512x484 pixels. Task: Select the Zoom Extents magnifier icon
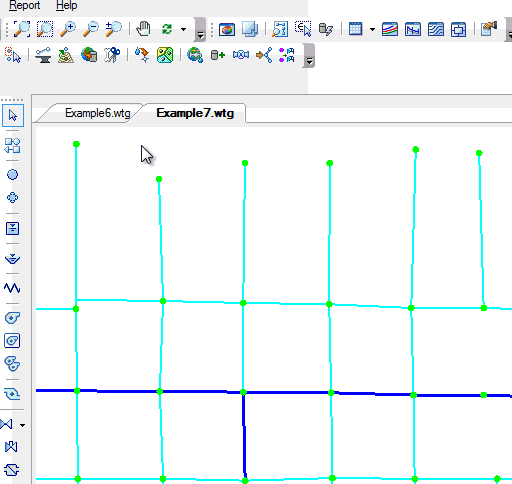click(22, 29)
